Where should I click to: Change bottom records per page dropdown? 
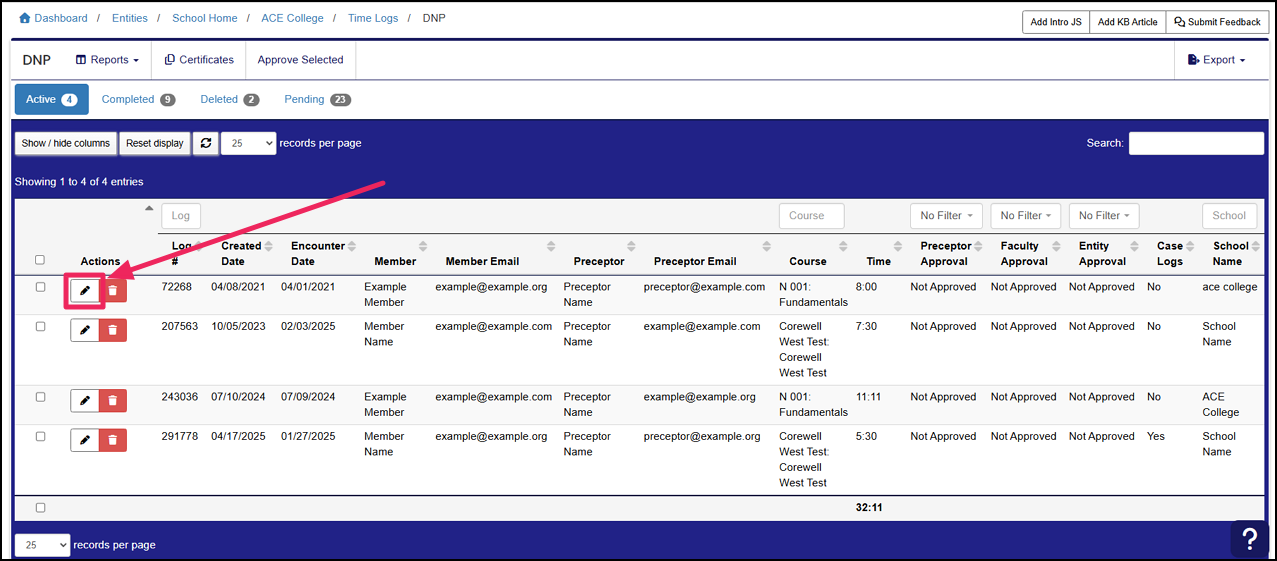[42, 545]
